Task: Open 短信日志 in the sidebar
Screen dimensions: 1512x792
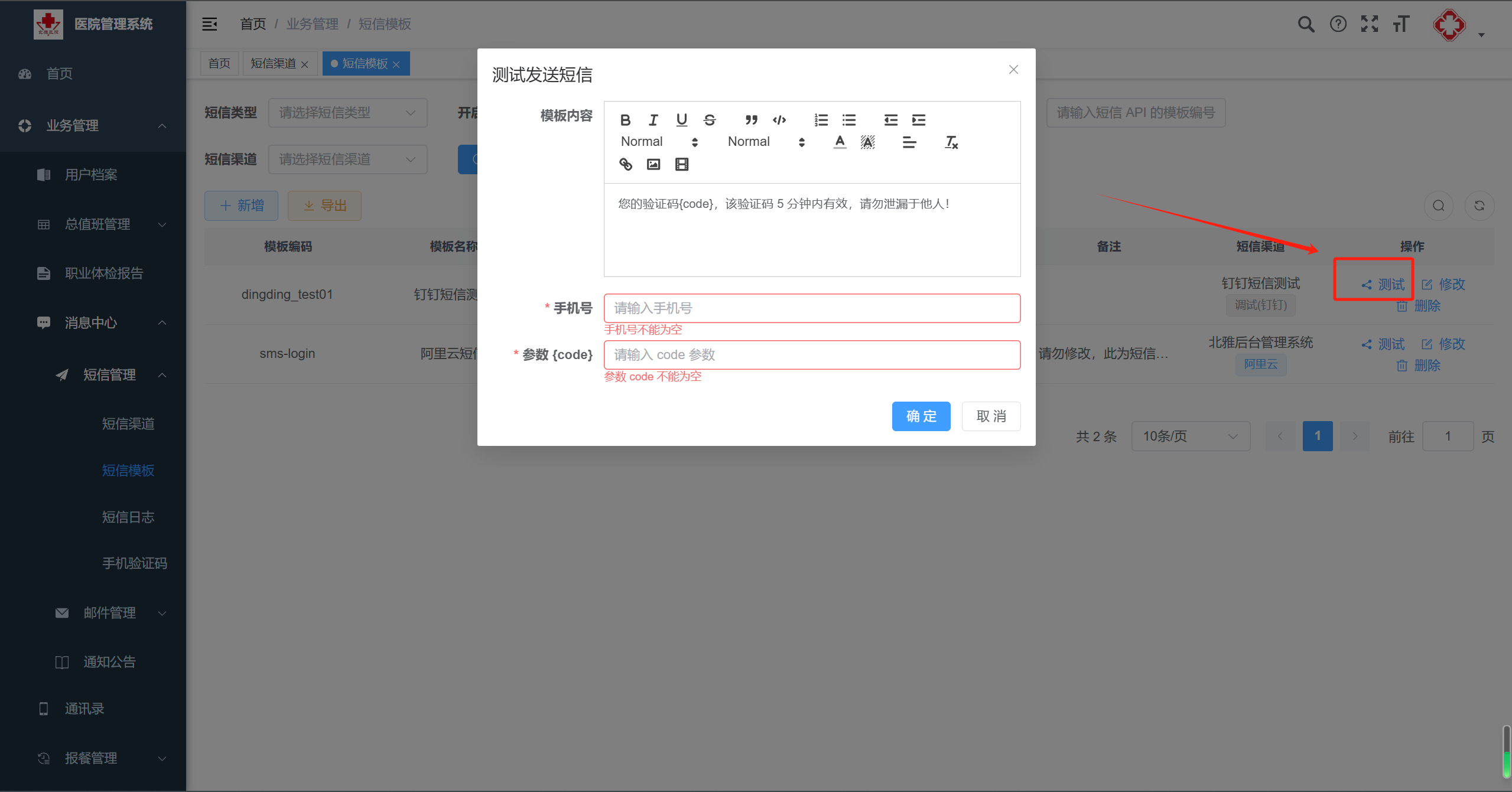Action: 128,517
